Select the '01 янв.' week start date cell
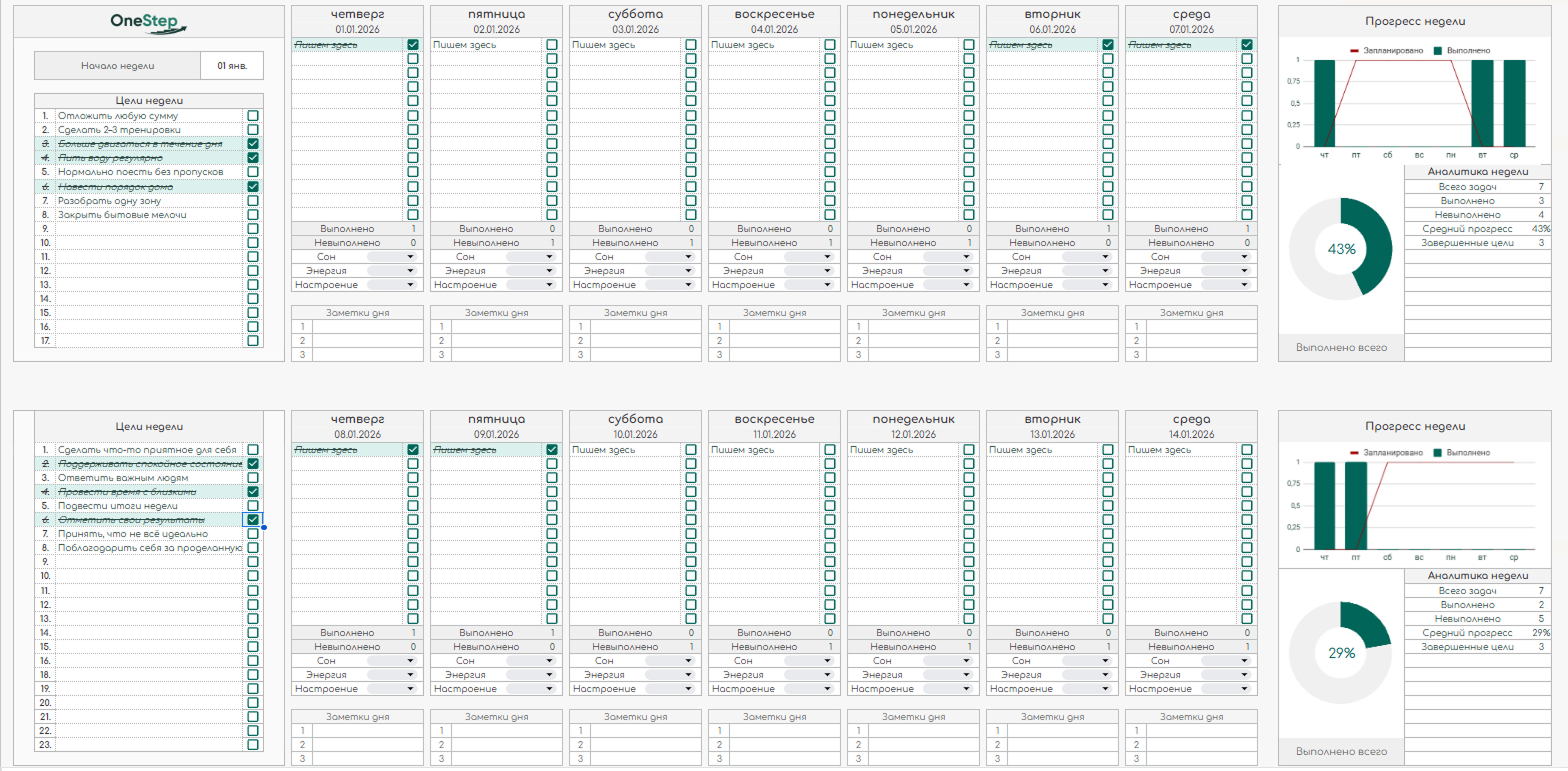The height and width of the screenshot is (771, 1568). (x=231, y=66)
